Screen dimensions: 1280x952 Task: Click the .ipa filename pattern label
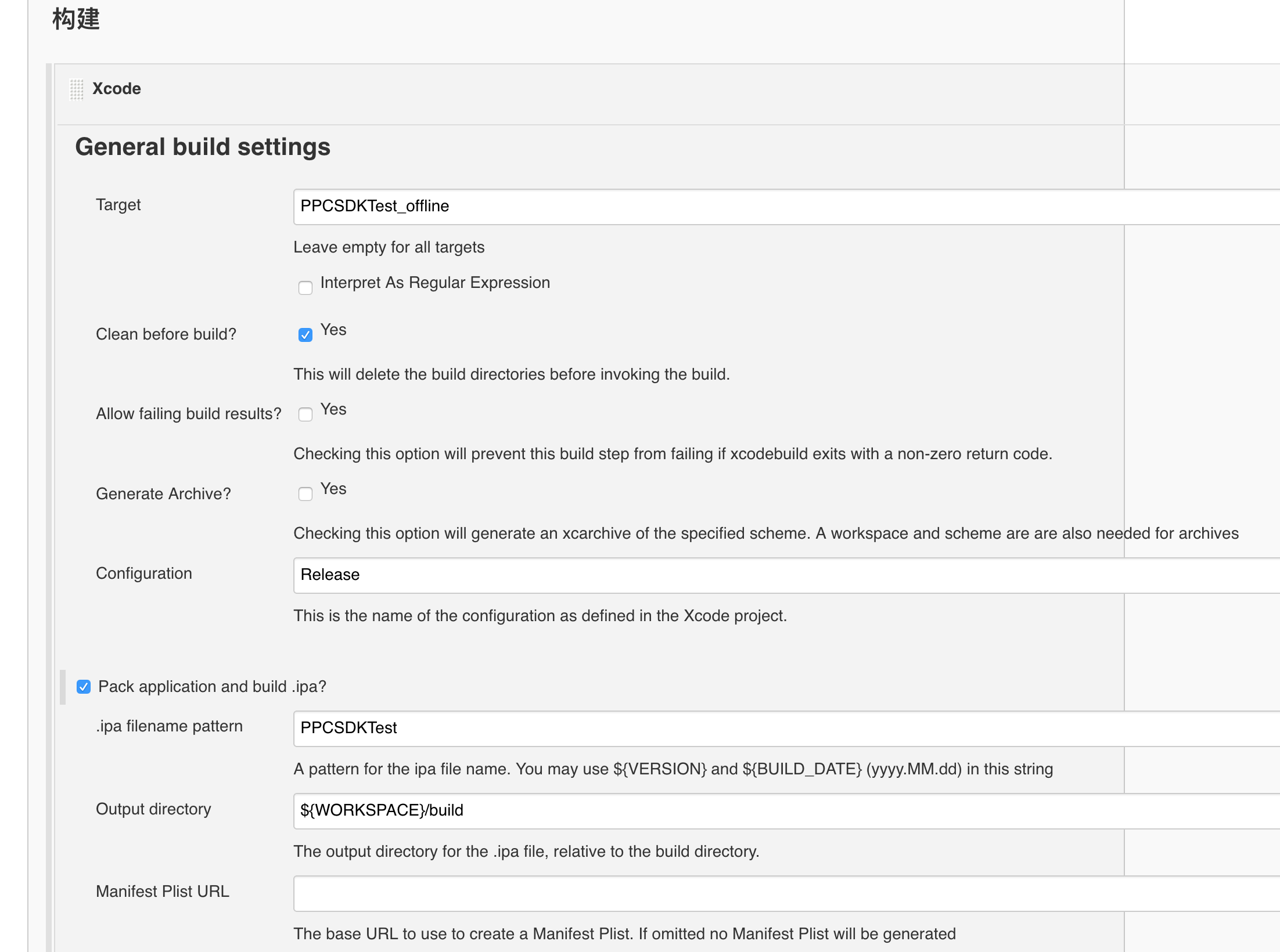(x=169, y=726)
